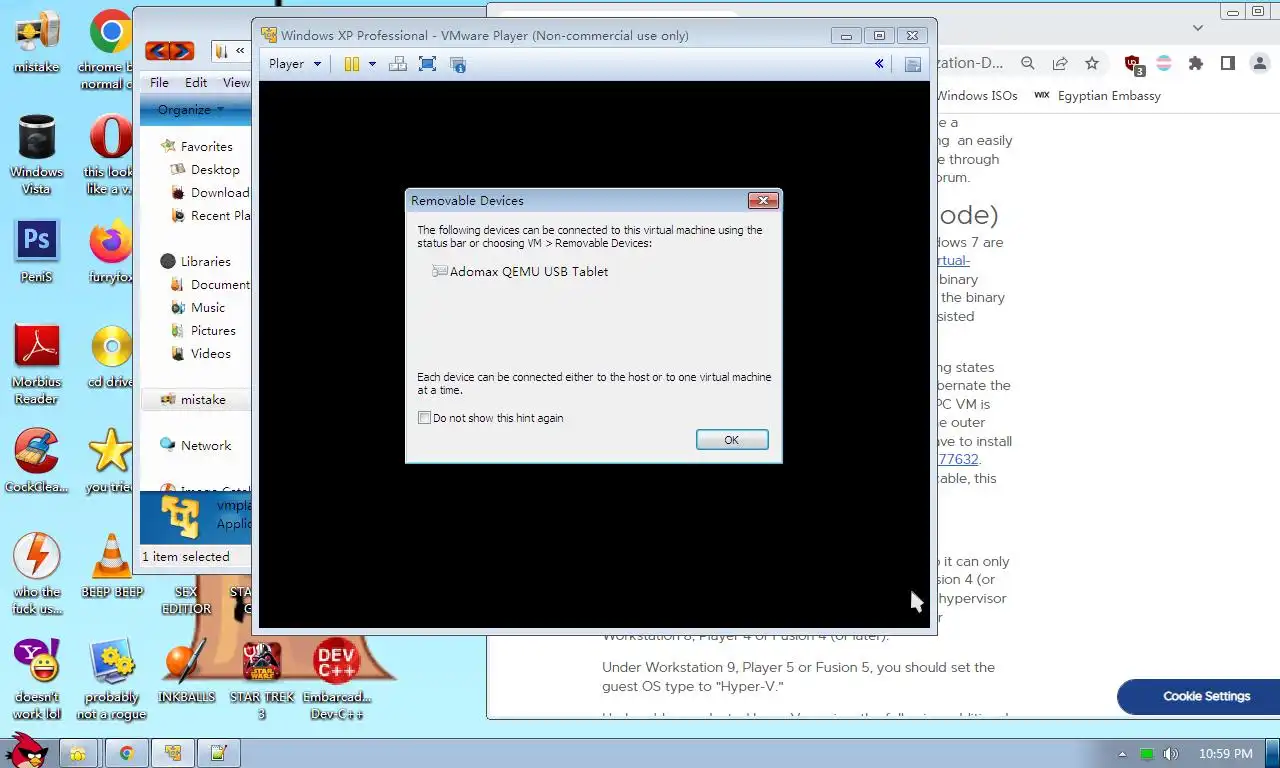This screenshot has width=1280, height=768.
Task: Click the Unity mode icon in VMware toolbar
Action: click(x=458, y=64)
